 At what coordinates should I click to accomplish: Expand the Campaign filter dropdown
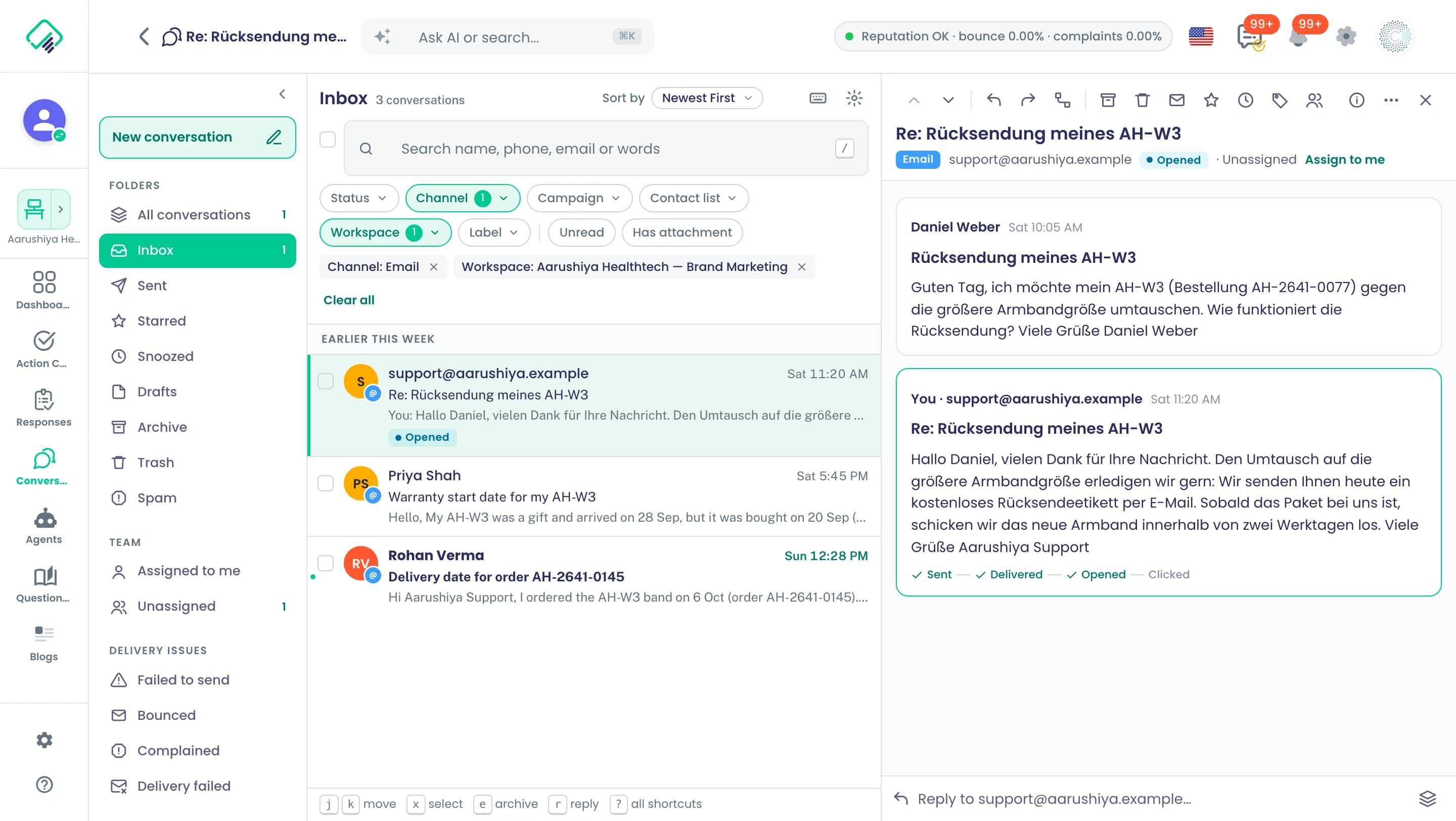tap(579, 198)
